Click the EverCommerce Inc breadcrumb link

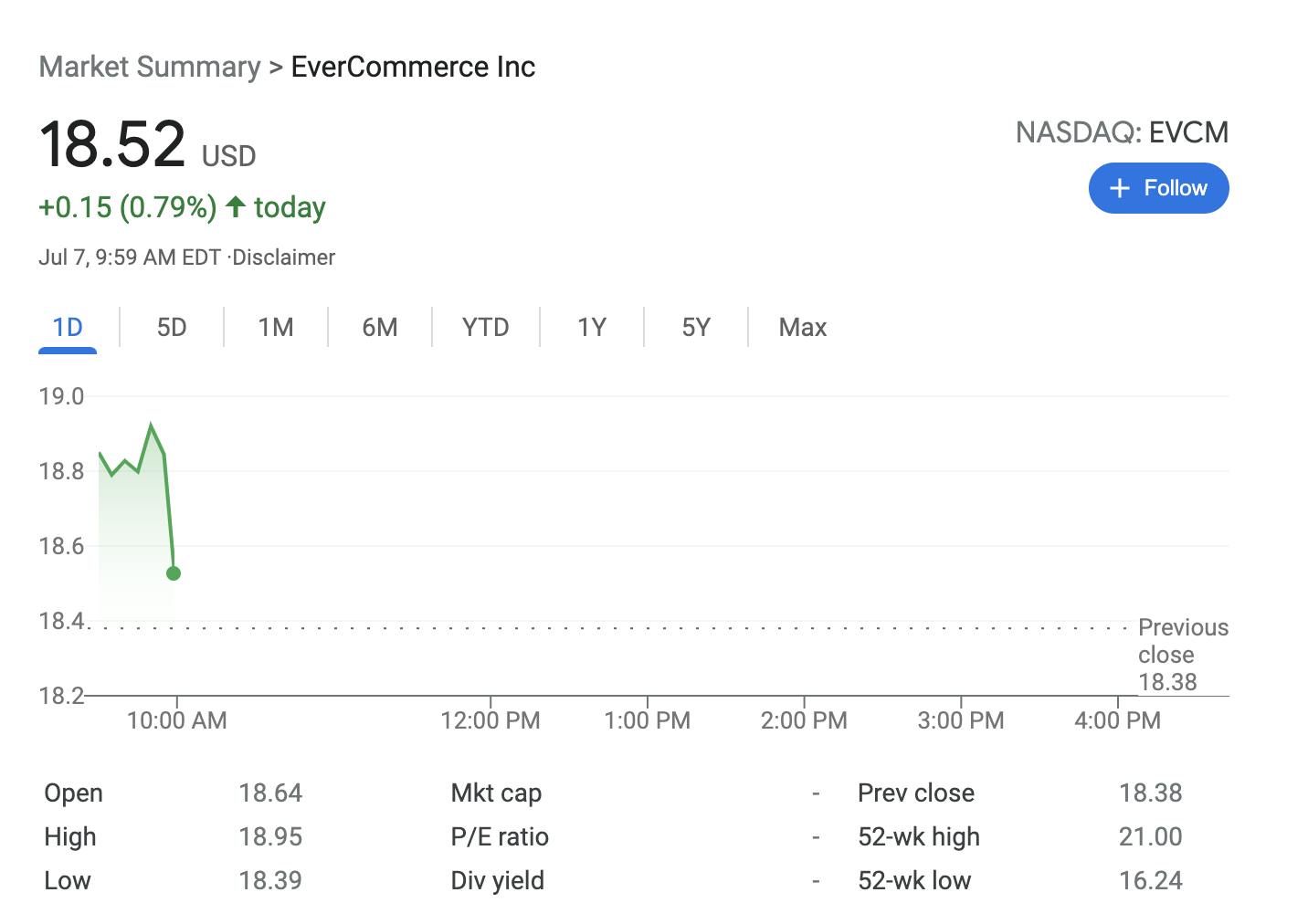414,66
